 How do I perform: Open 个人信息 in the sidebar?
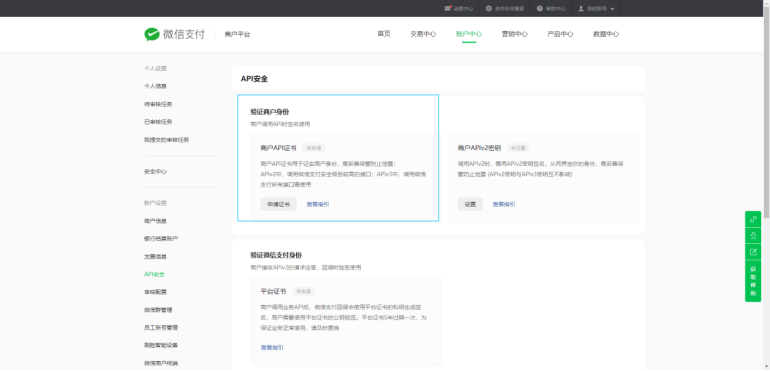(155, 86)
